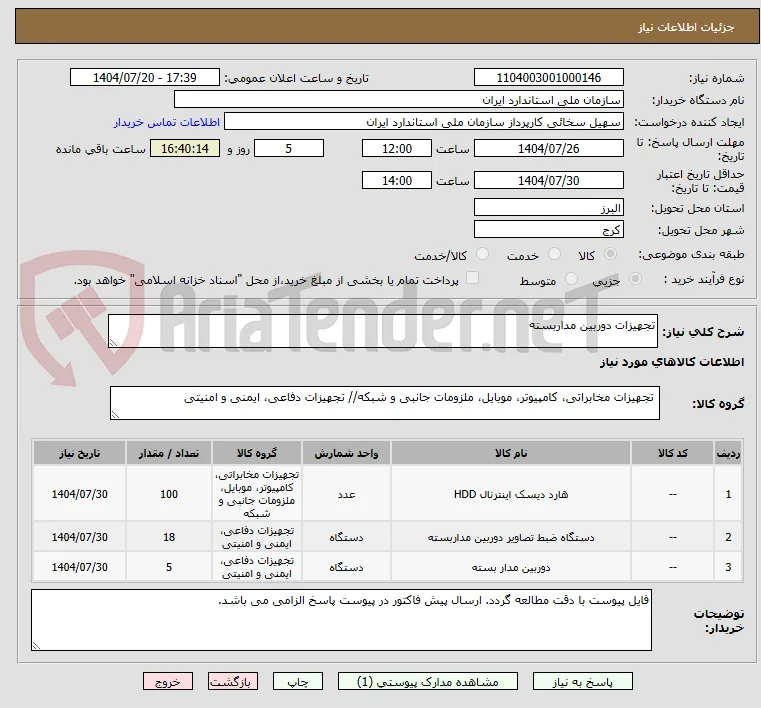
Task: Click the validity time field 14:00
Action: pyautogui.click(x=397, y=181)
